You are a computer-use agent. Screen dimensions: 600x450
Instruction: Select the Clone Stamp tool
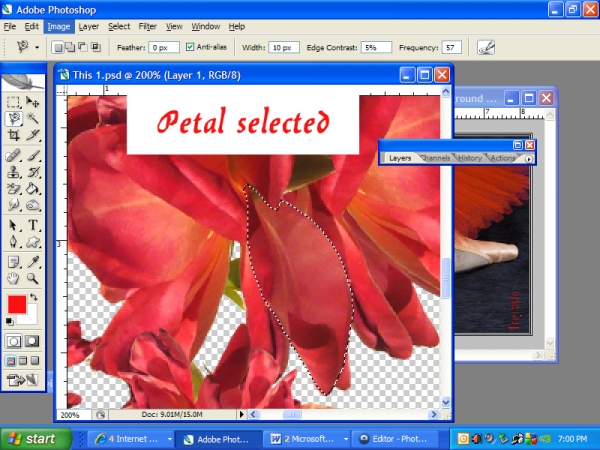click(x=13, y=172)
